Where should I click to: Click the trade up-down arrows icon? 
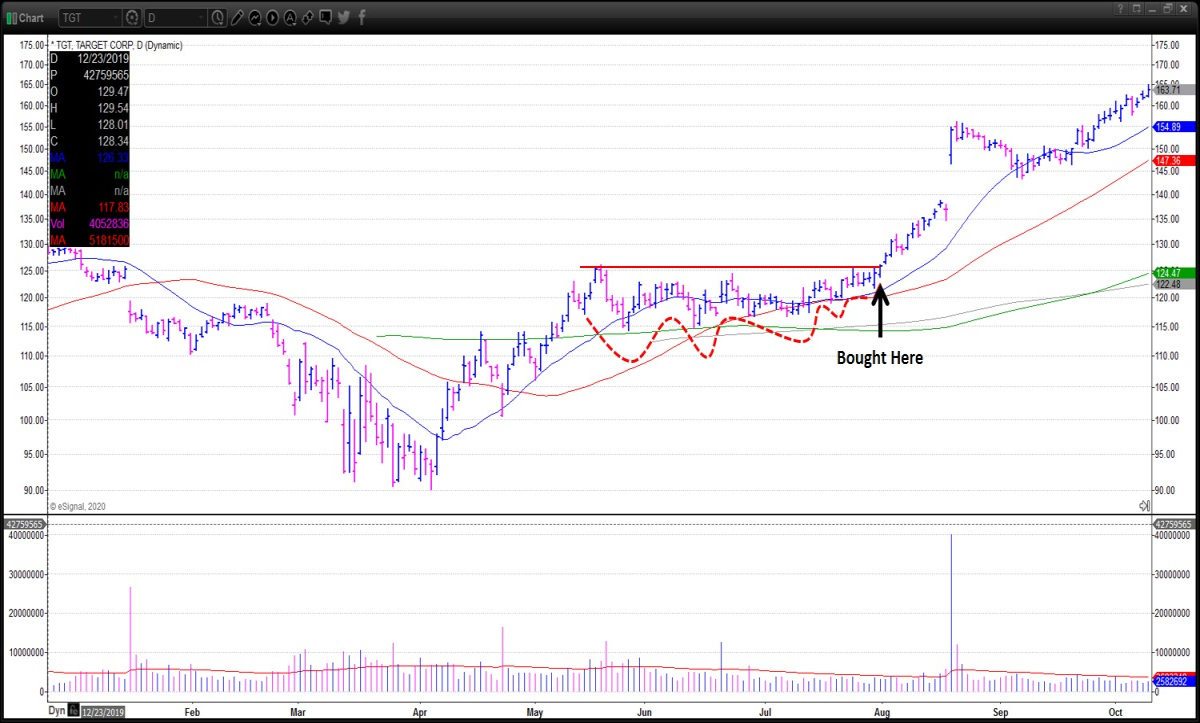308,18
